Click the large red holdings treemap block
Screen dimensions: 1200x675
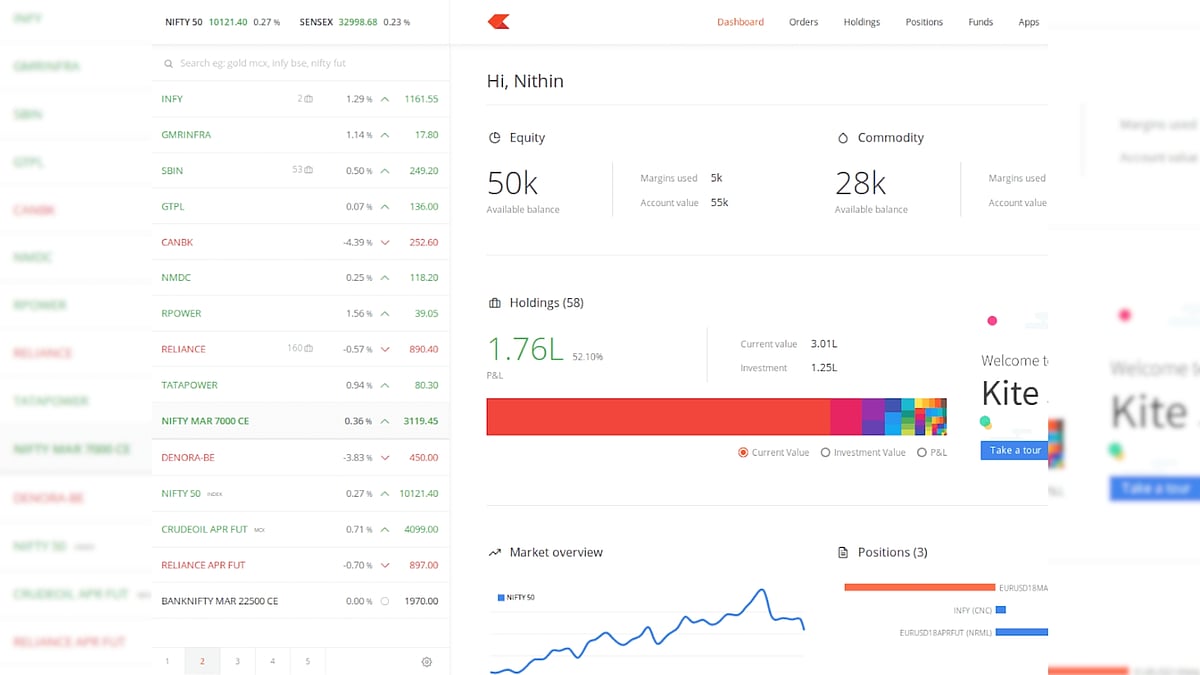click(658, 417)
